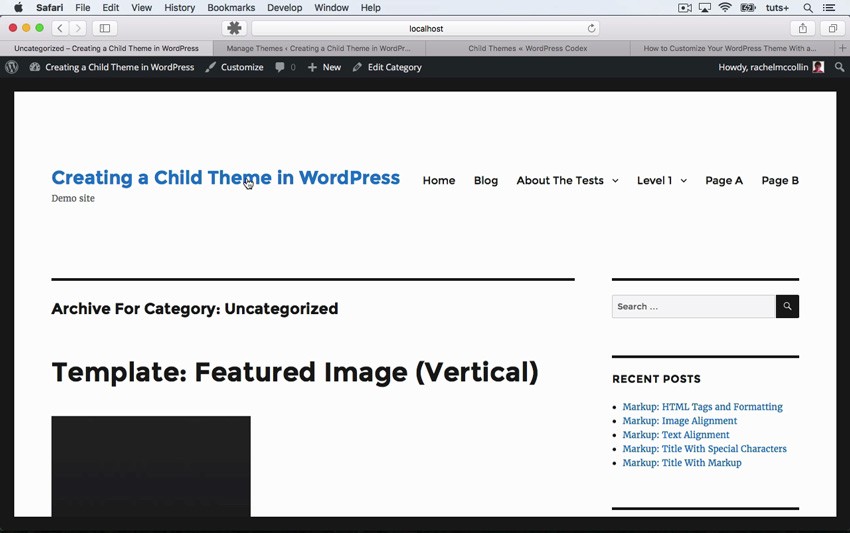Click the dashboard site icon in admin bar

[x=35, y=67]
